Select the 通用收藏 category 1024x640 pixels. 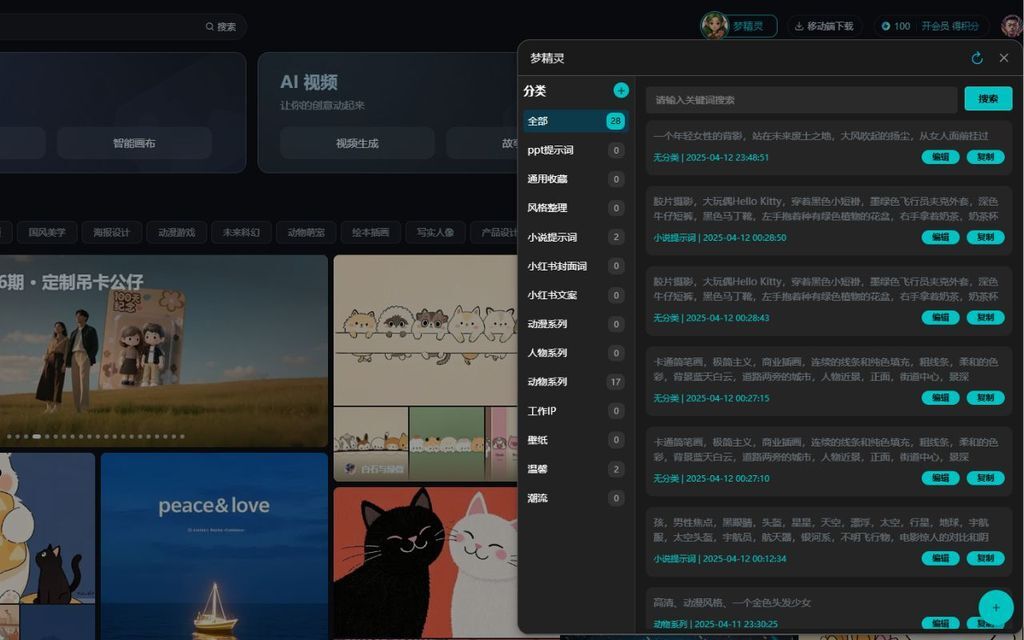(x=575, y=179)
